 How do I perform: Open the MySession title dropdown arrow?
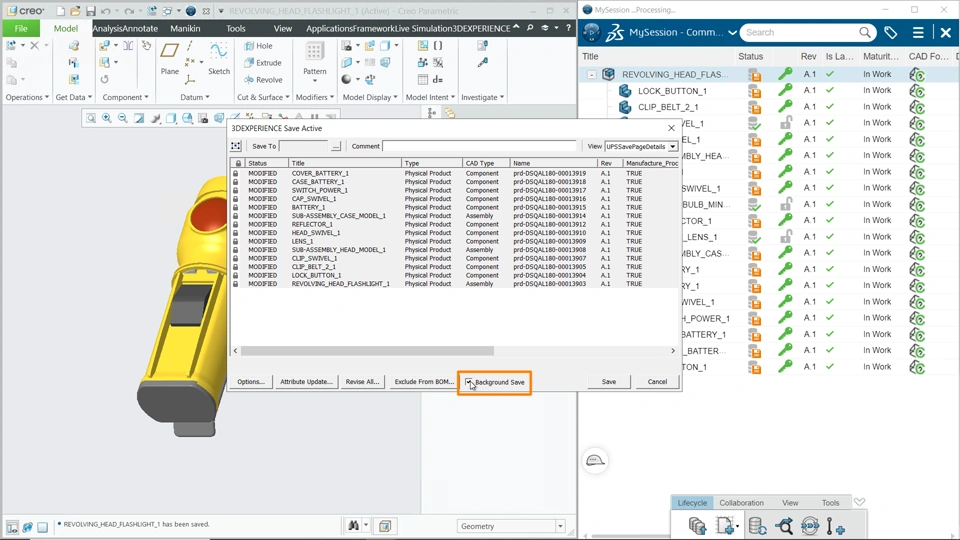[x=732, y=32]
